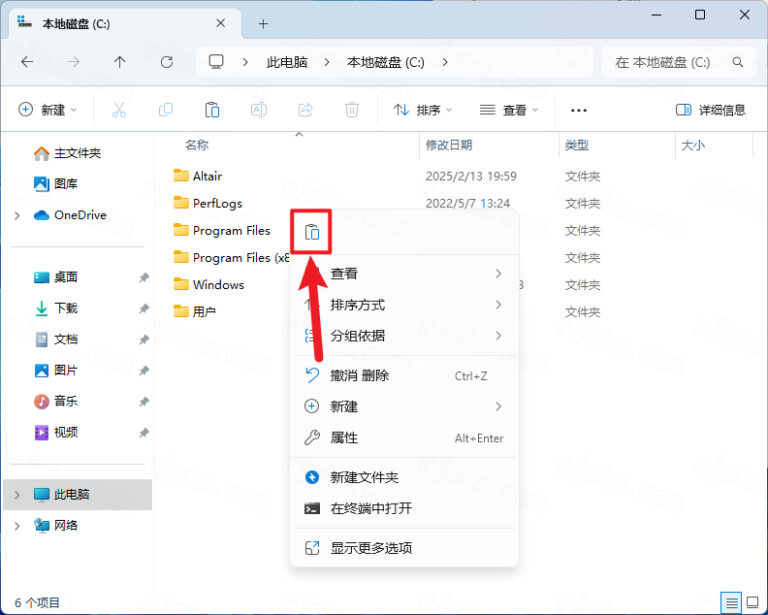The image size is (768, 615).
Task: Go up one folder level
Action: coord(120,62)
